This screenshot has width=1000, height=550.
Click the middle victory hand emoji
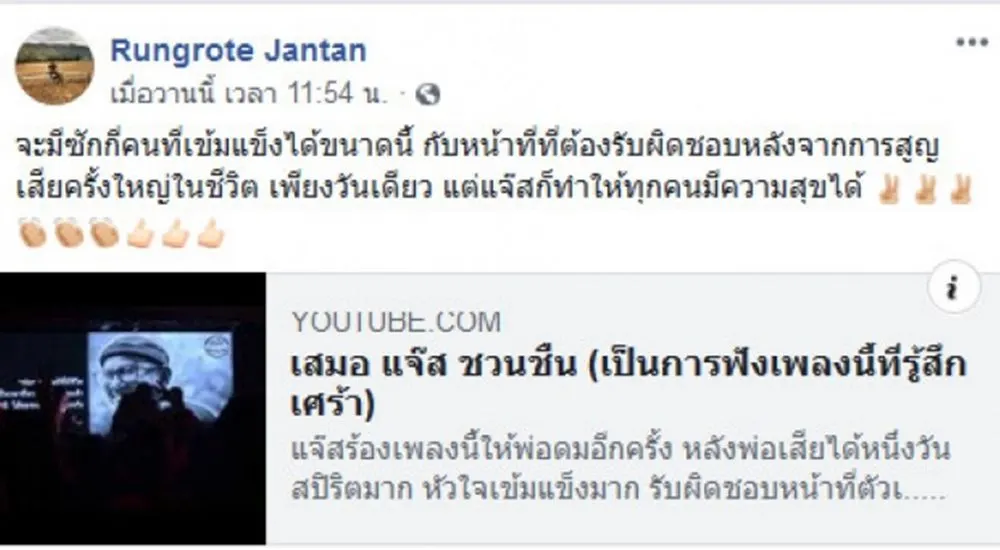(x=924, y=190)
